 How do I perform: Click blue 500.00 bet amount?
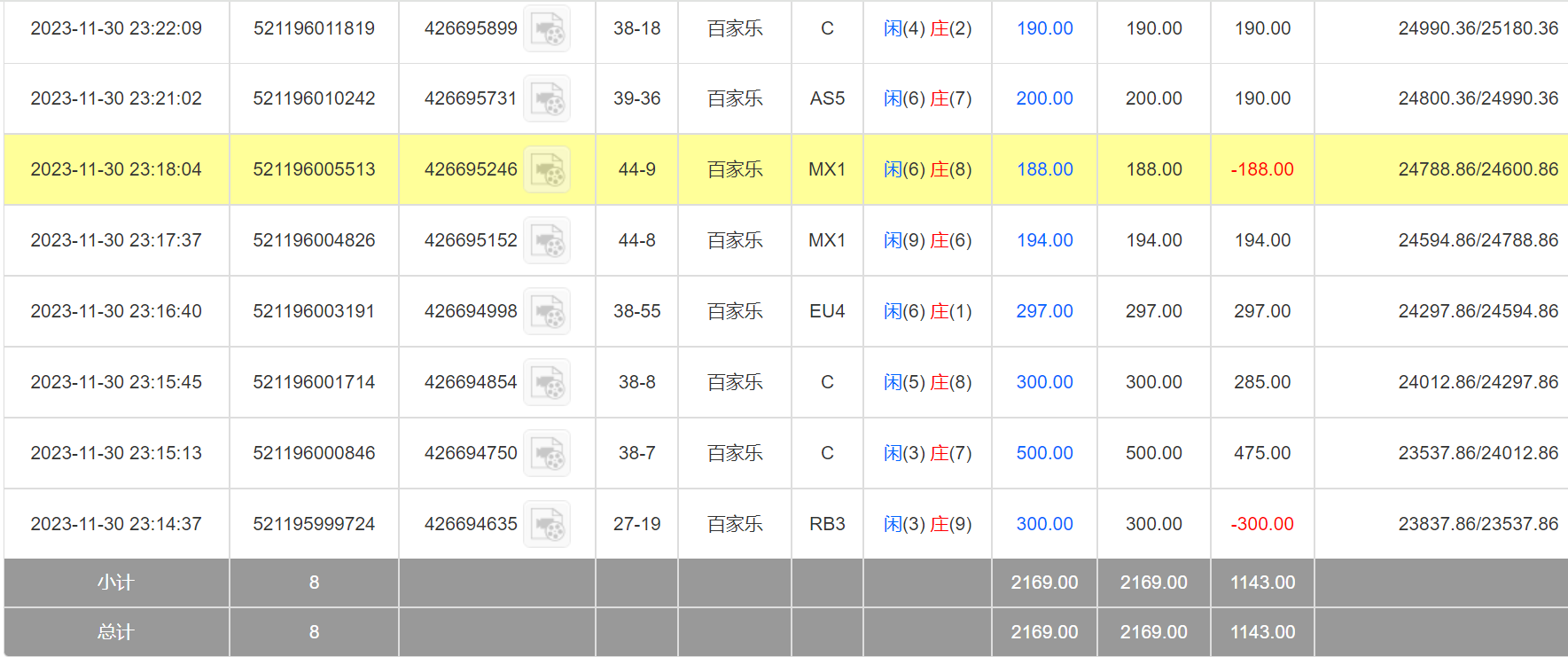[x=1044, y=453]
